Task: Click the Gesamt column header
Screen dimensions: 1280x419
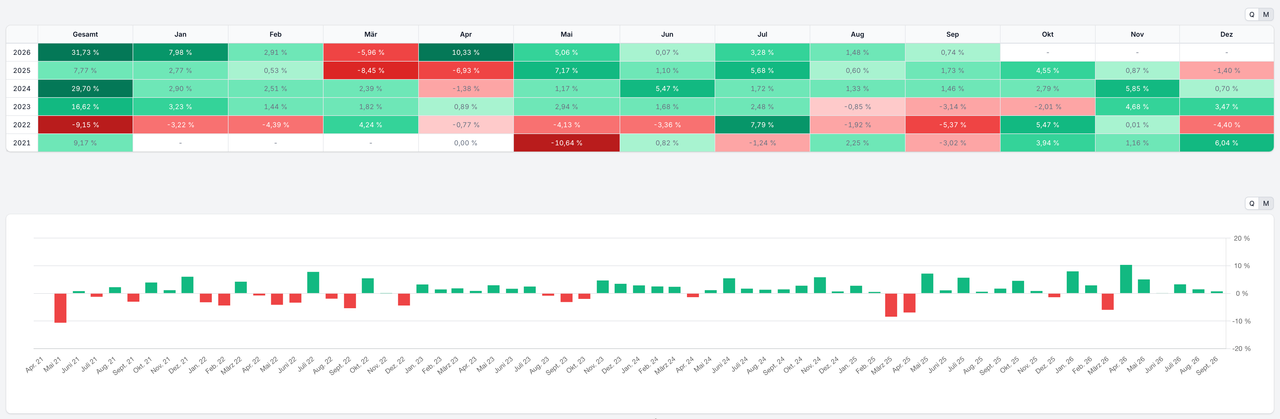Action: click(x=85, y=34)
